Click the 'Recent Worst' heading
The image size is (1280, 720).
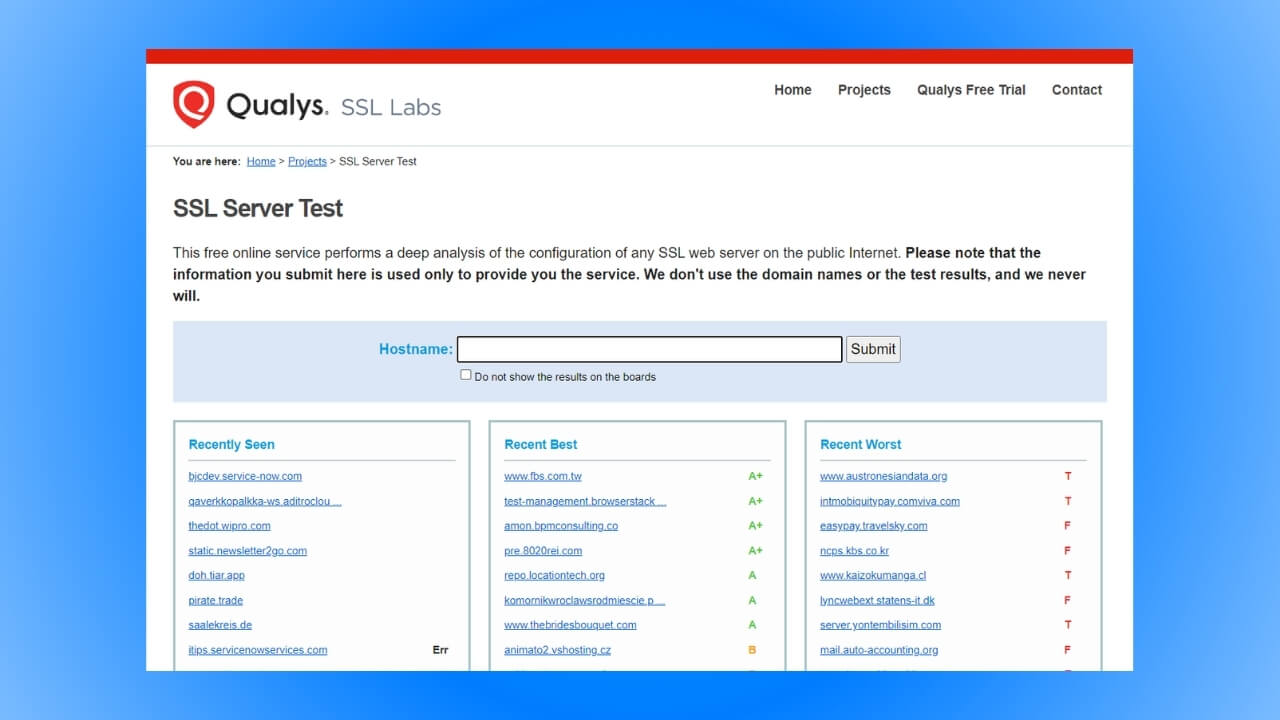point(861,444)
